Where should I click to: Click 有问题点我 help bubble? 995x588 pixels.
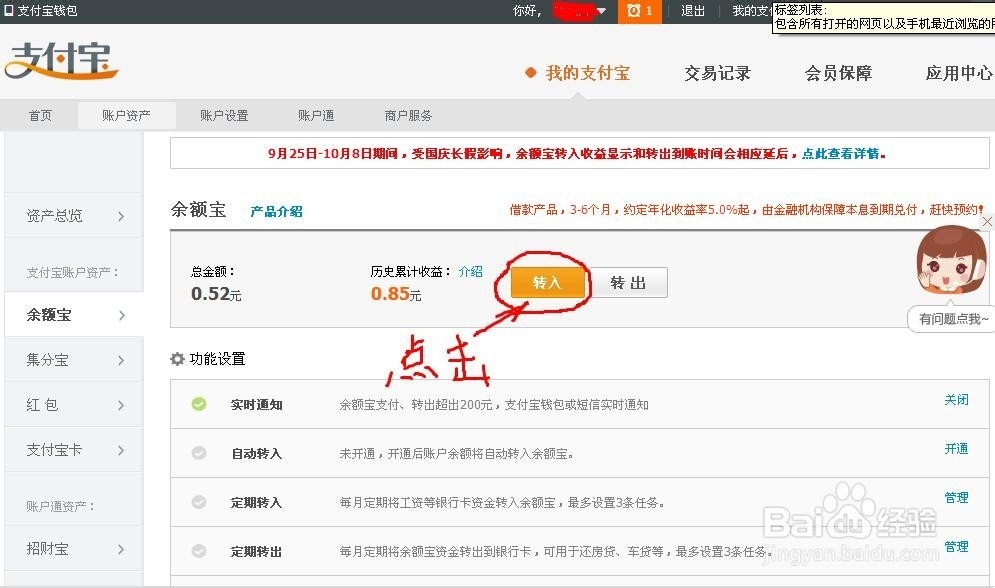(x=953, y=319)
